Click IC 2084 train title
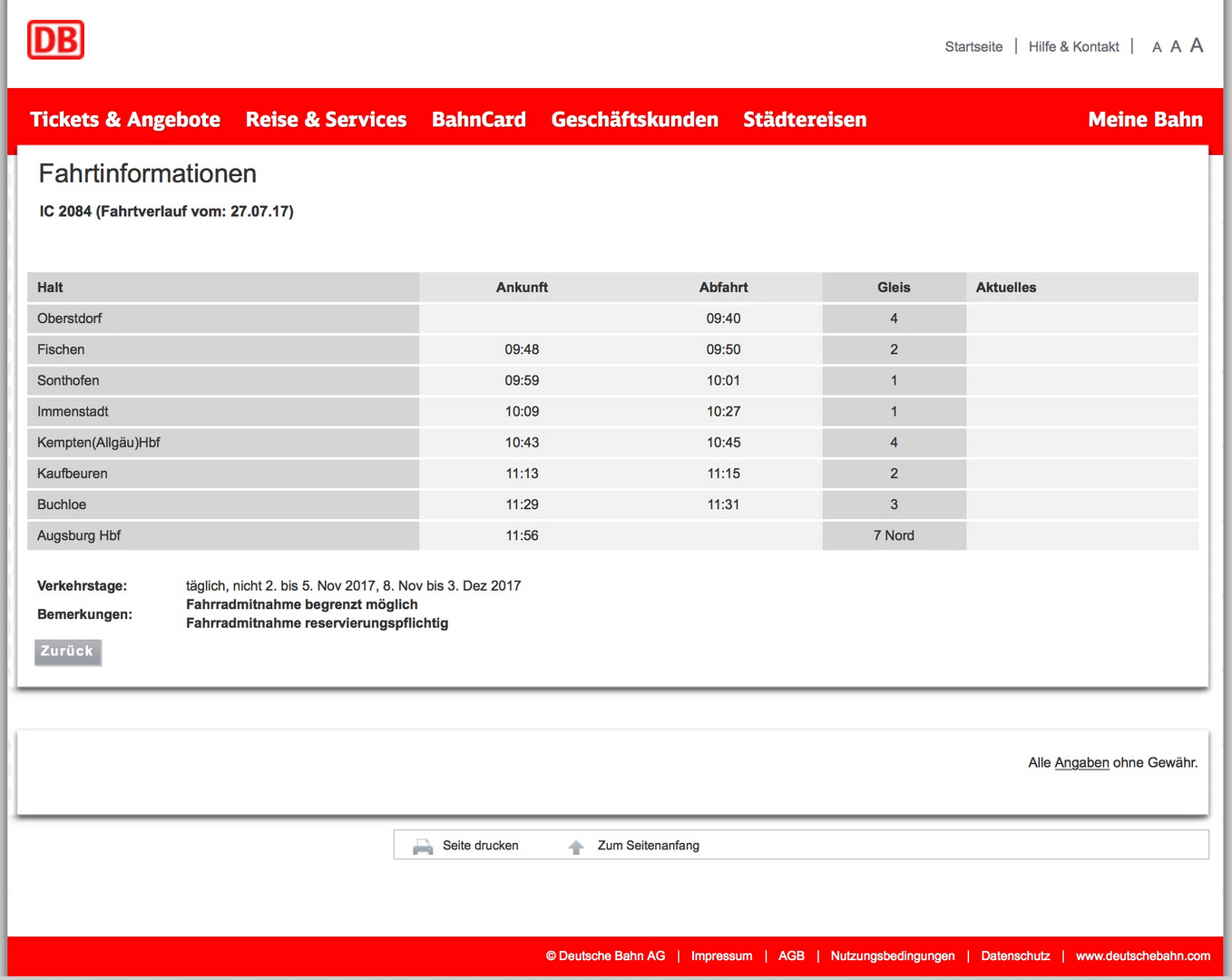Image resolution: width=1232 pixels, height=980 pixels. tap(166, 211)
